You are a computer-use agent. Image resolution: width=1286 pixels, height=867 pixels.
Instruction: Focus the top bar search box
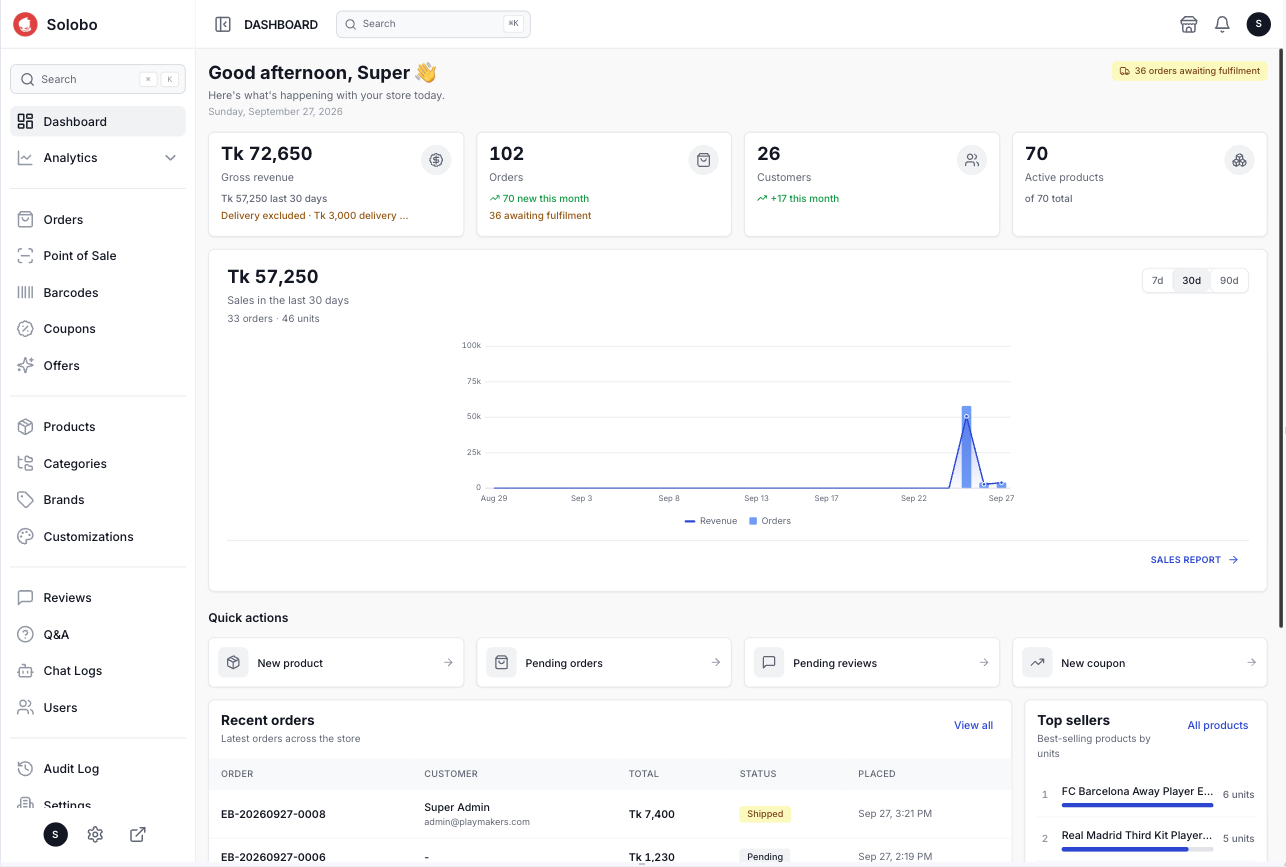(x=433, y=24)
